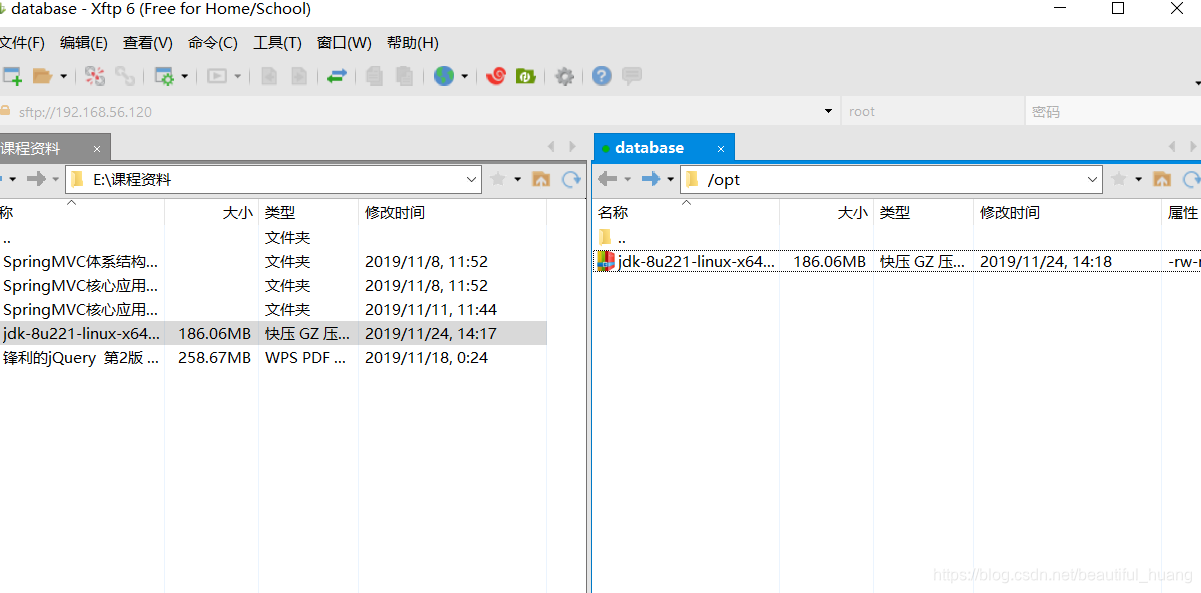Expand dropdown arrow next to Open folder icon
Image resolution: width=1201 pixels, height=593 pixels.
(63, 76)
